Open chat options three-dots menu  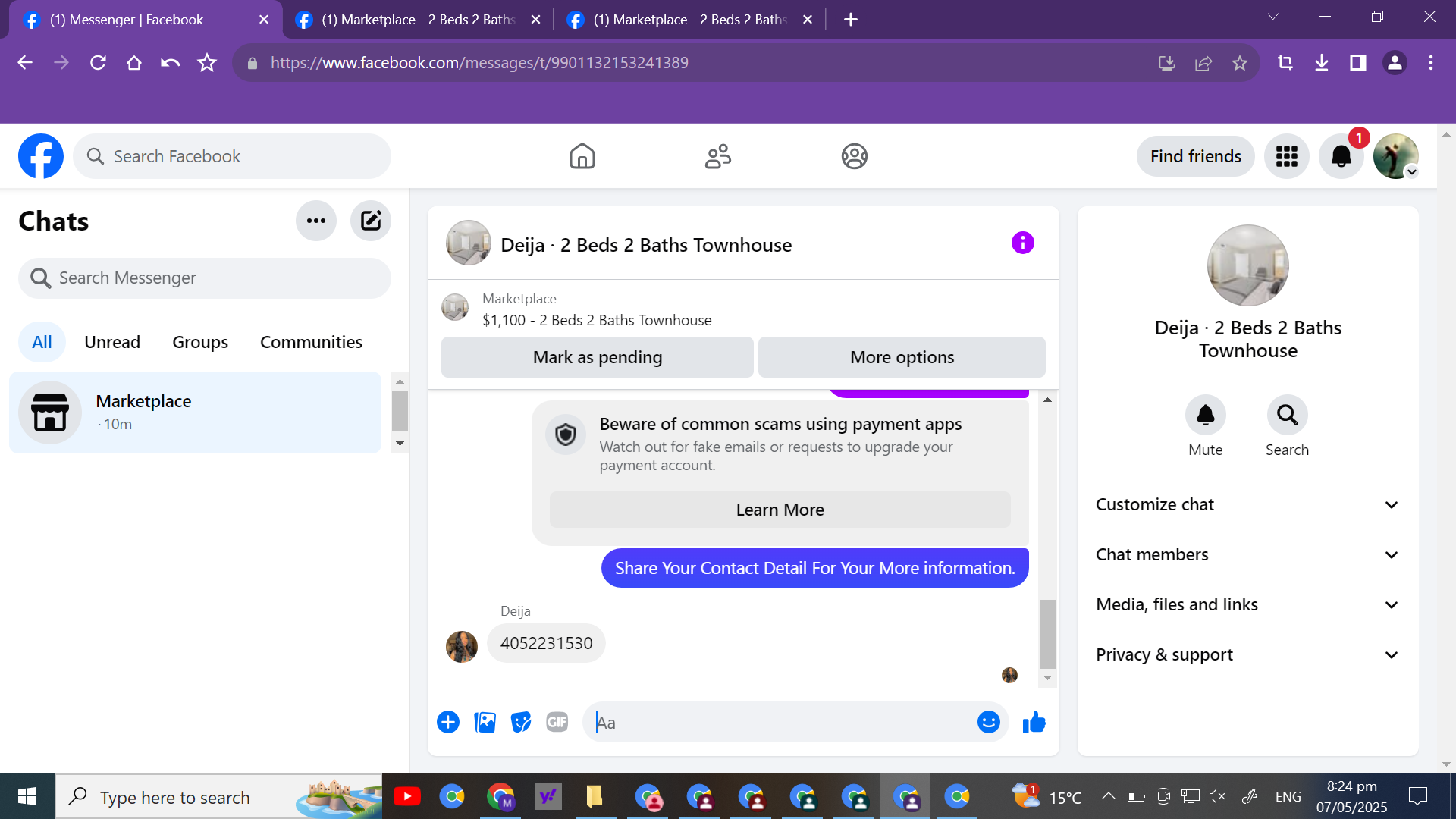click(x=315, y=221)
